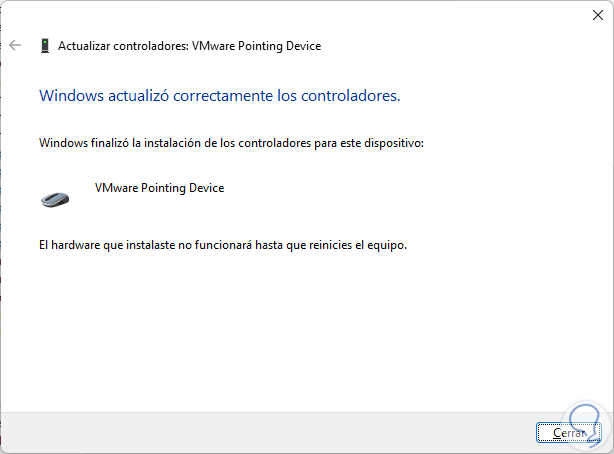Click the gray mouse device icon
614x454 pixels.
click(x=55, y=198)
